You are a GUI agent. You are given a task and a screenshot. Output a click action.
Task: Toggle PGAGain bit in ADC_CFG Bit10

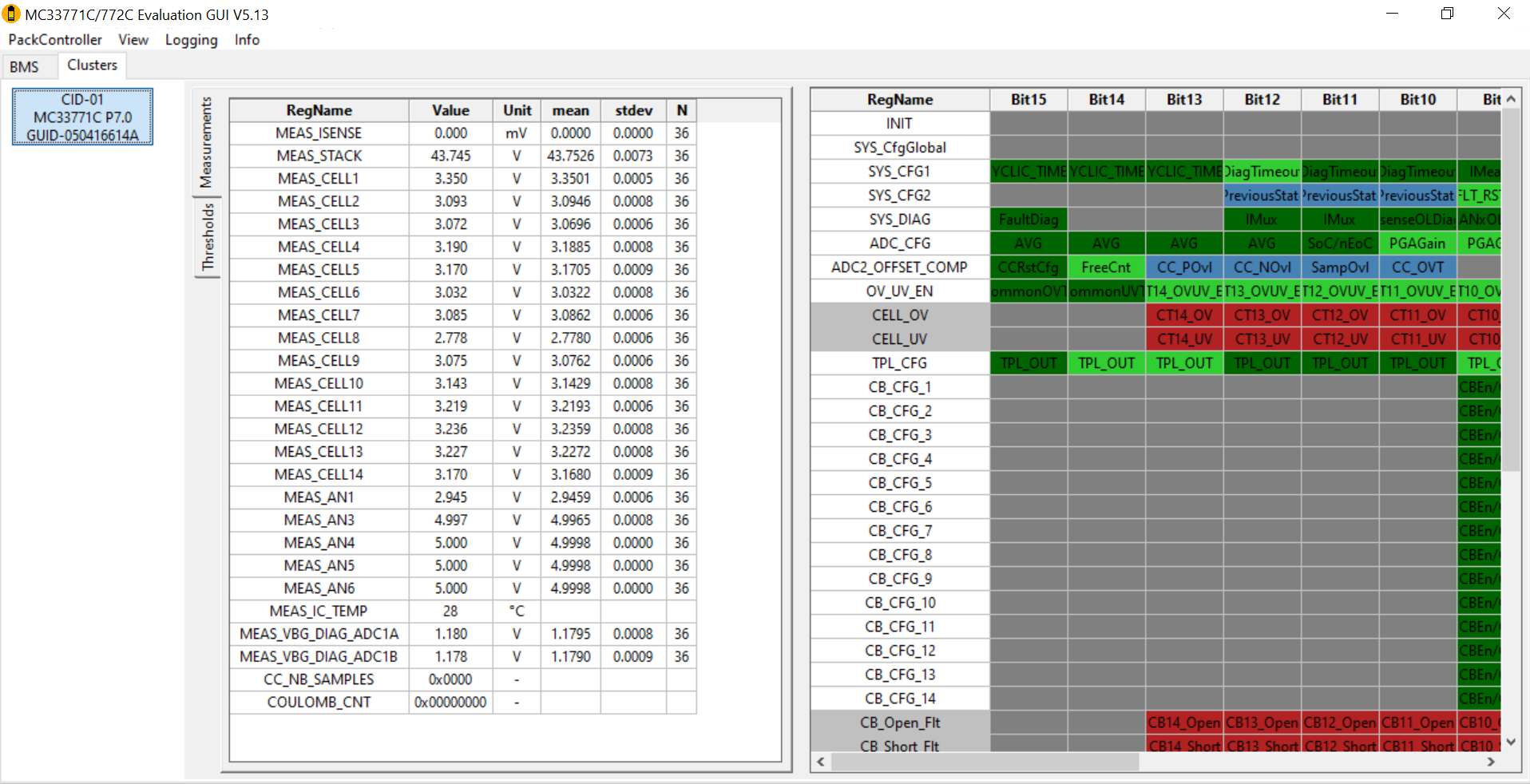(1417, 244)
